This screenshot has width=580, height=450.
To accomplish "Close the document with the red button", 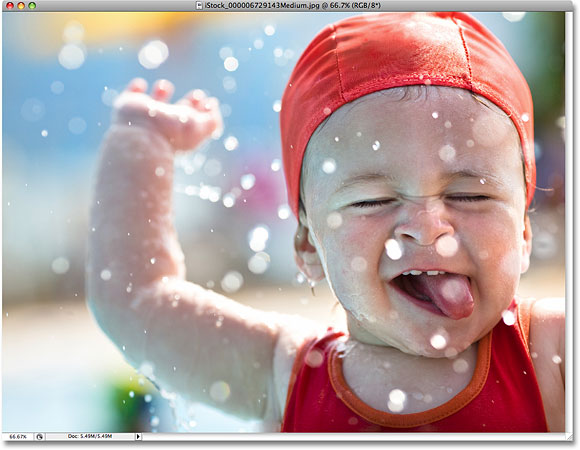I will 10,6.
